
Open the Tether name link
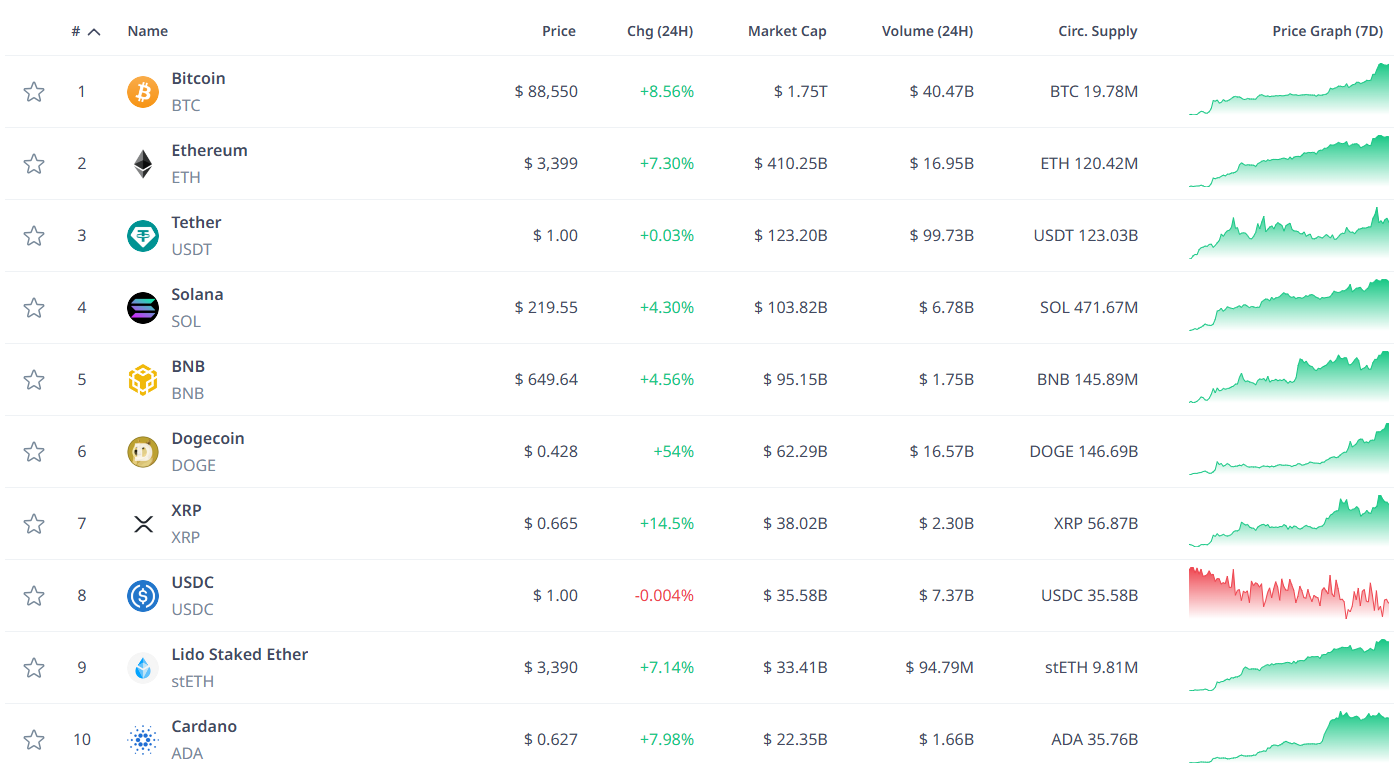(196, 223)
